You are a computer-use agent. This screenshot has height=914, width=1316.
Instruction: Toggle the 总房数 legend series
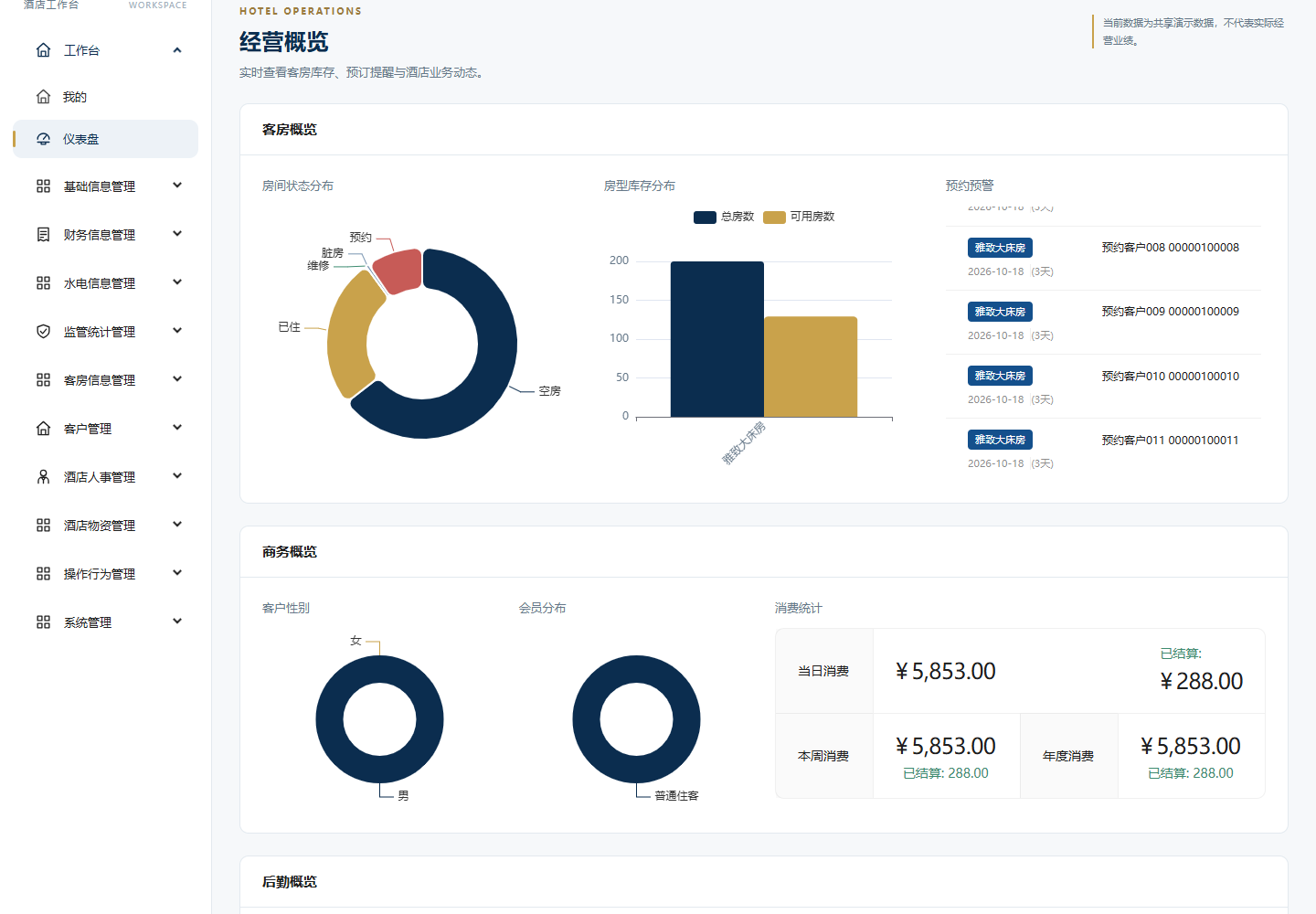pos(724,217)
